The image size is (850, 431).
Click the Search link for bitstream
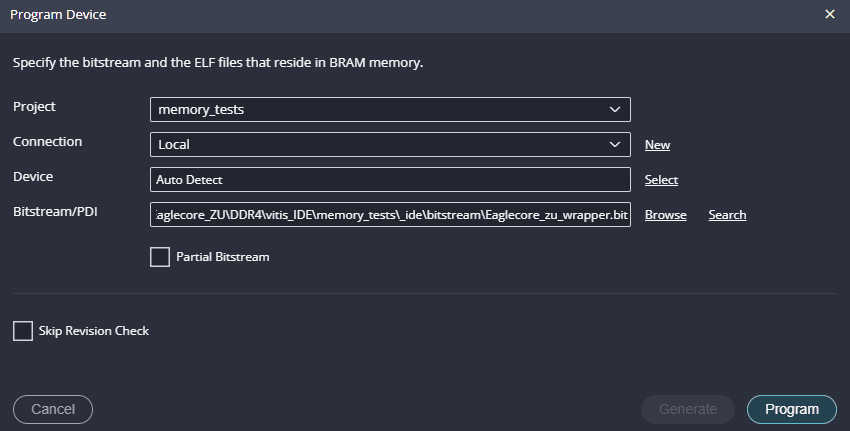727,215
